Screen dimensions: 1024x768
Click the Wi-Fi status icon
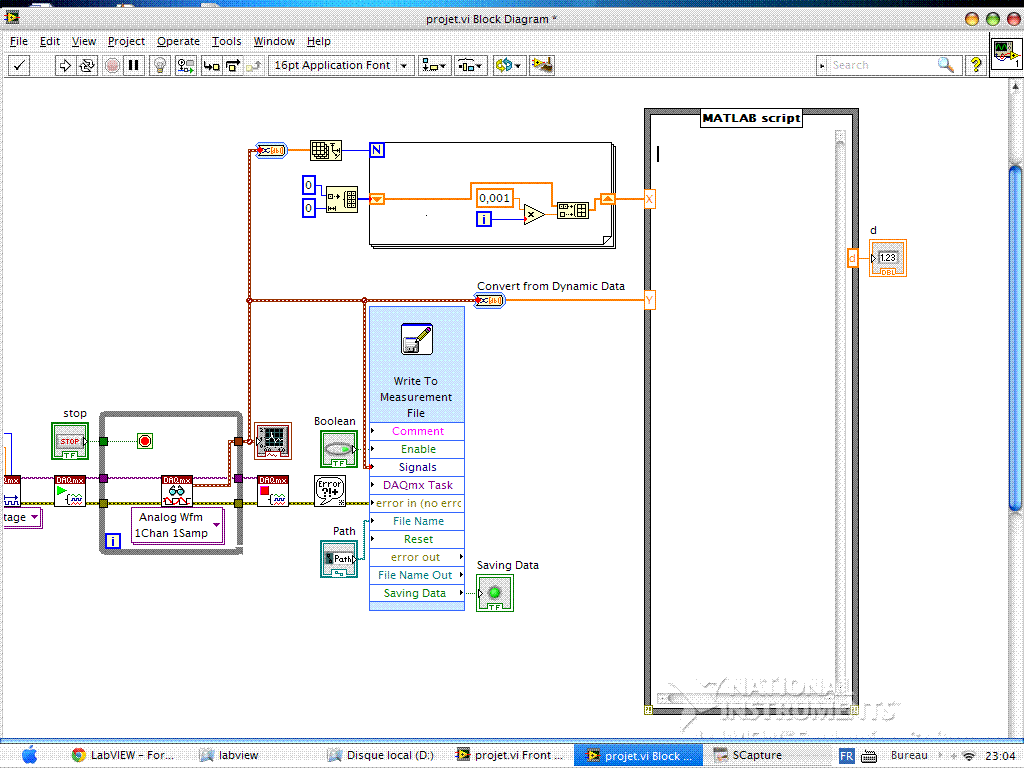968,756
